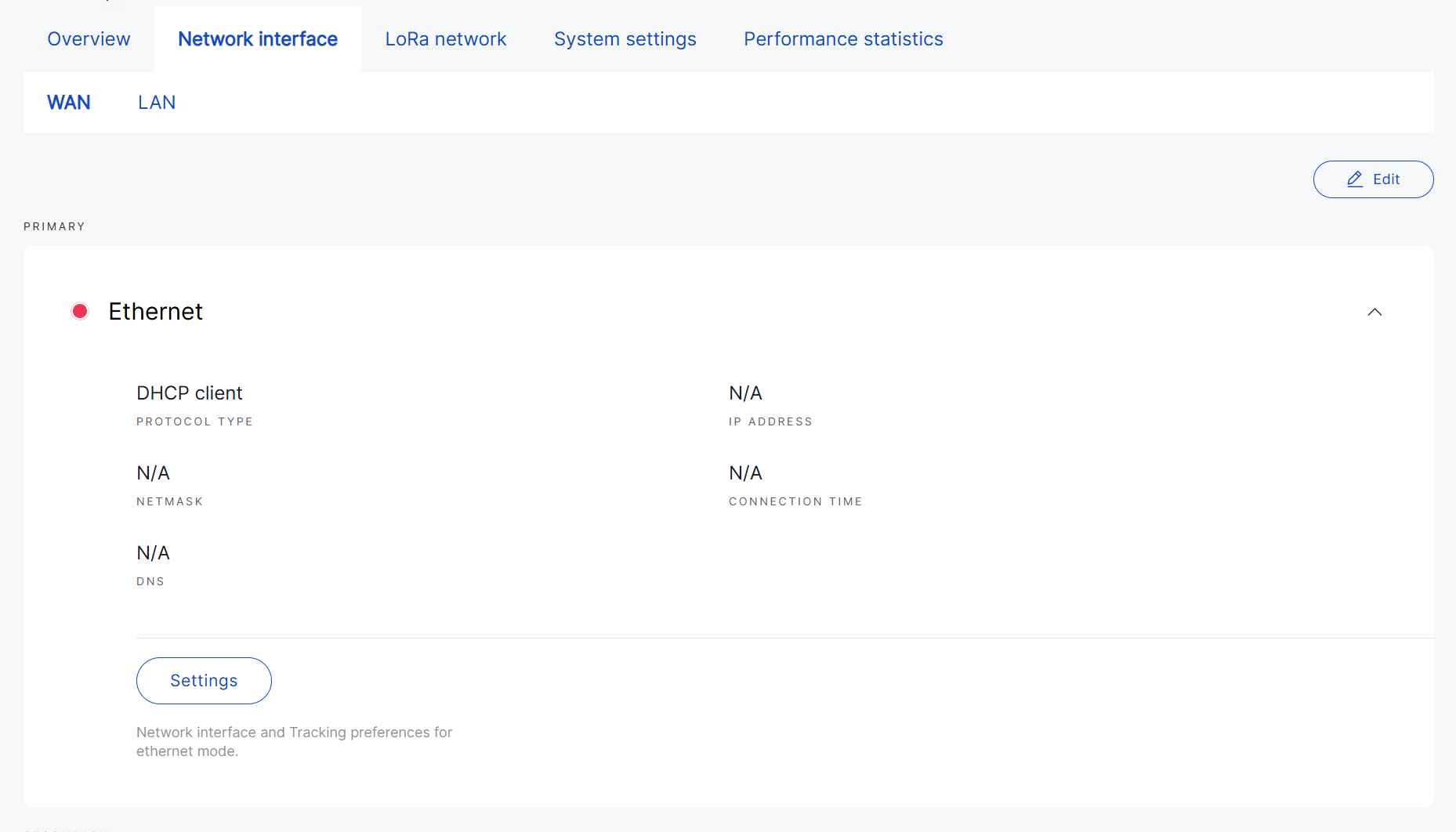This screenshot has height=832, width=1456.
Task: Click the ethernet mode description text
Action: (x=294, y=742)
